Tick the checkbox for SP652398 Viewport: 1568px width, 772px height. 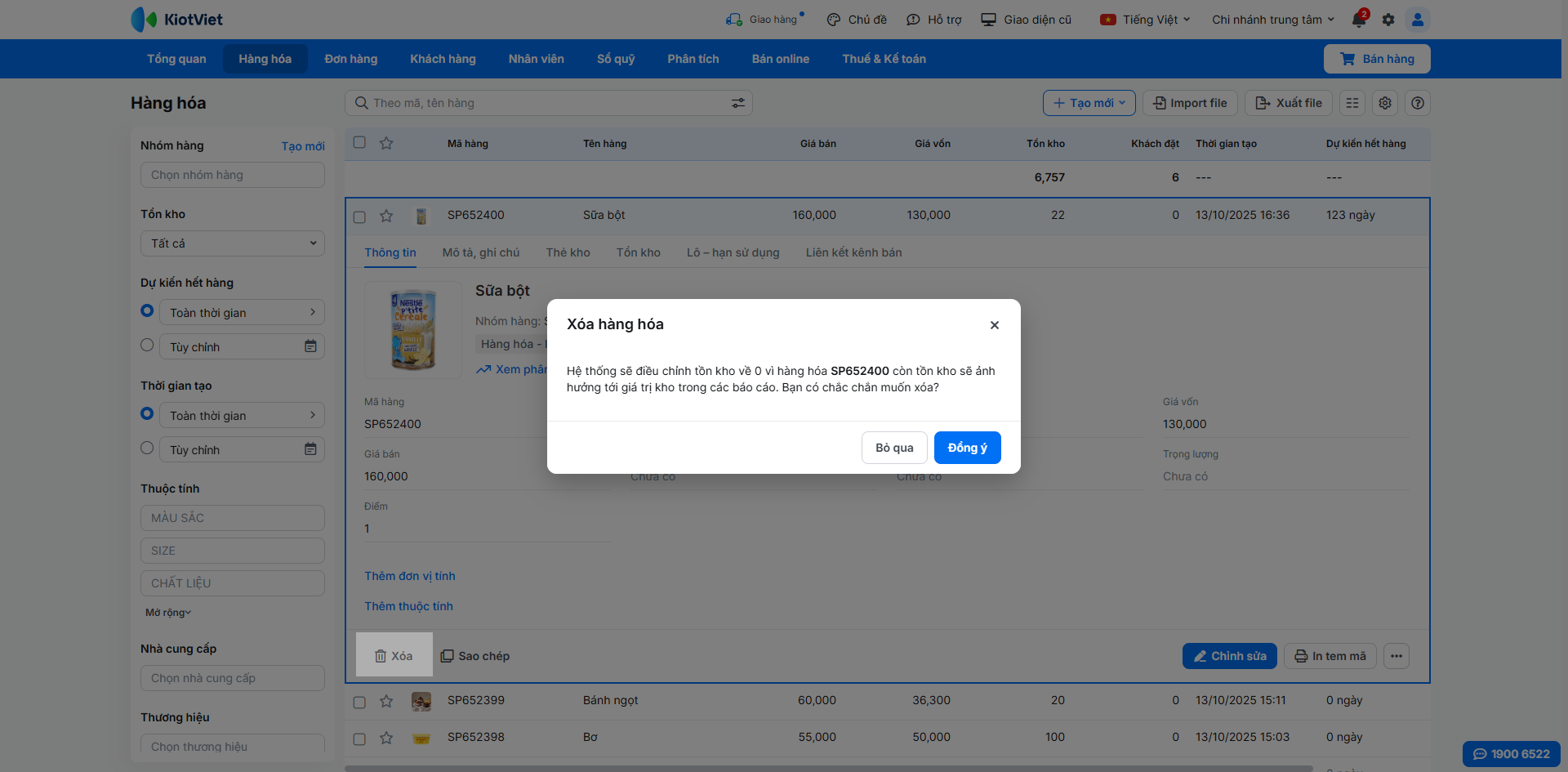[359, 739]
